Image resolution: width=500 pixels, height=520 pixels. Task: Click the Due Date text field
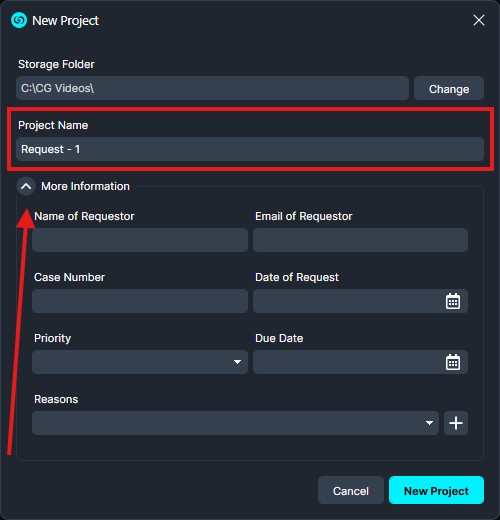(347, 362)
